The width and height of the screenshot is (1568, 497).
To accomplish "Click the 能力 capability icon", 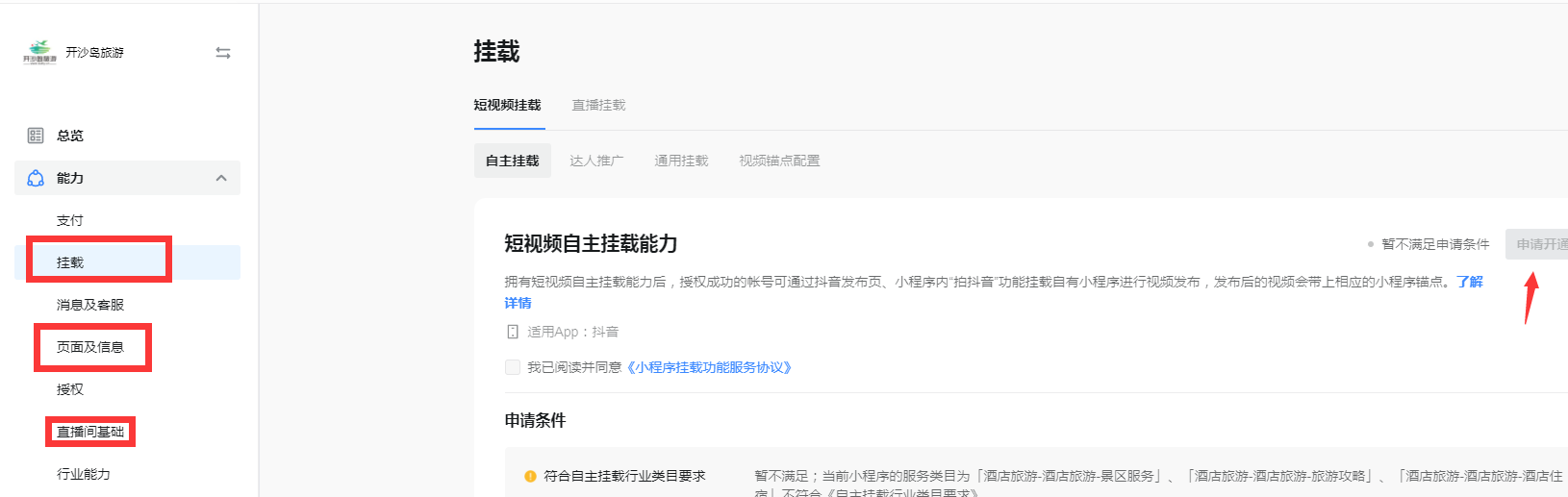I will click(36, 178).
